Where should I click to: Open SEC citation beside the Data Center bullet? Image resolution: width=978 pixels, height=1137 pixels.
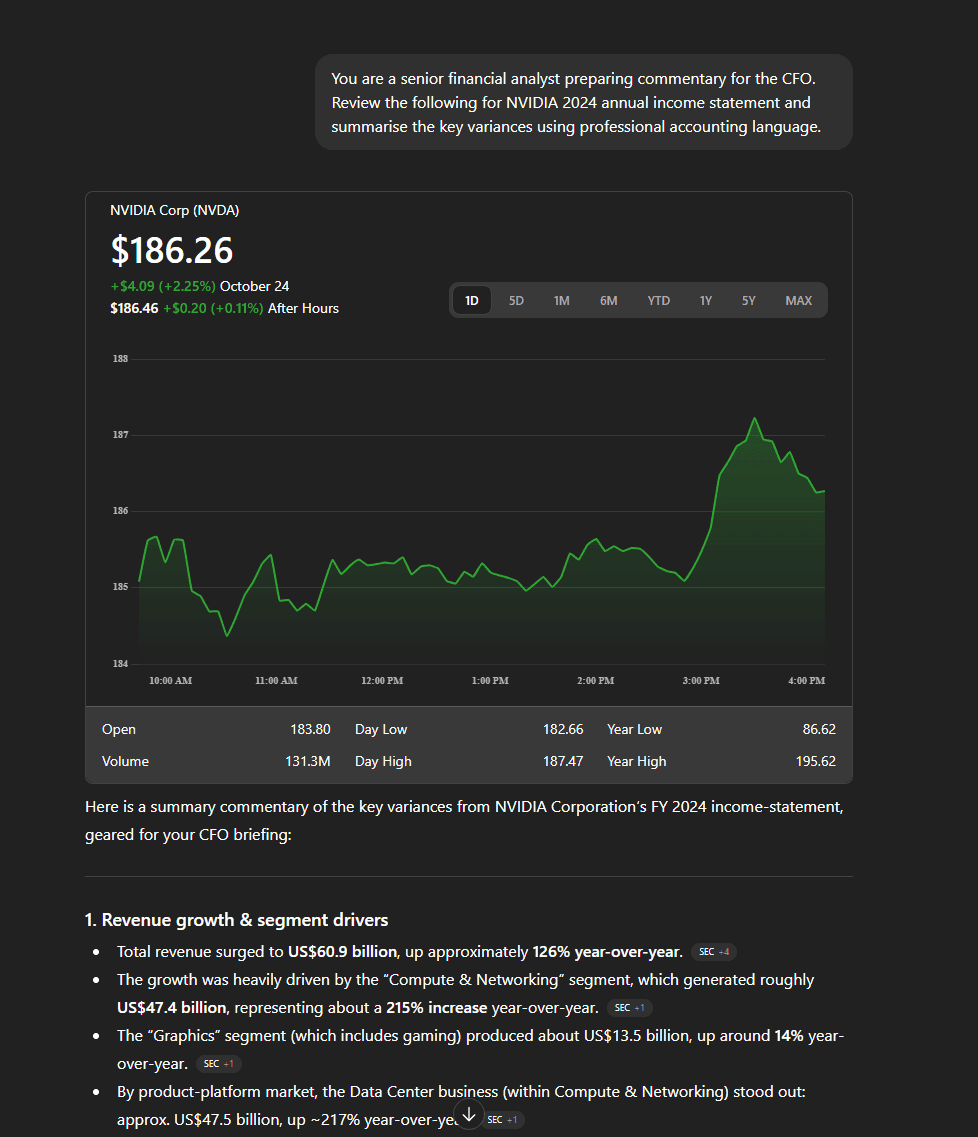pyautogui.click(x=502, y=1120)
